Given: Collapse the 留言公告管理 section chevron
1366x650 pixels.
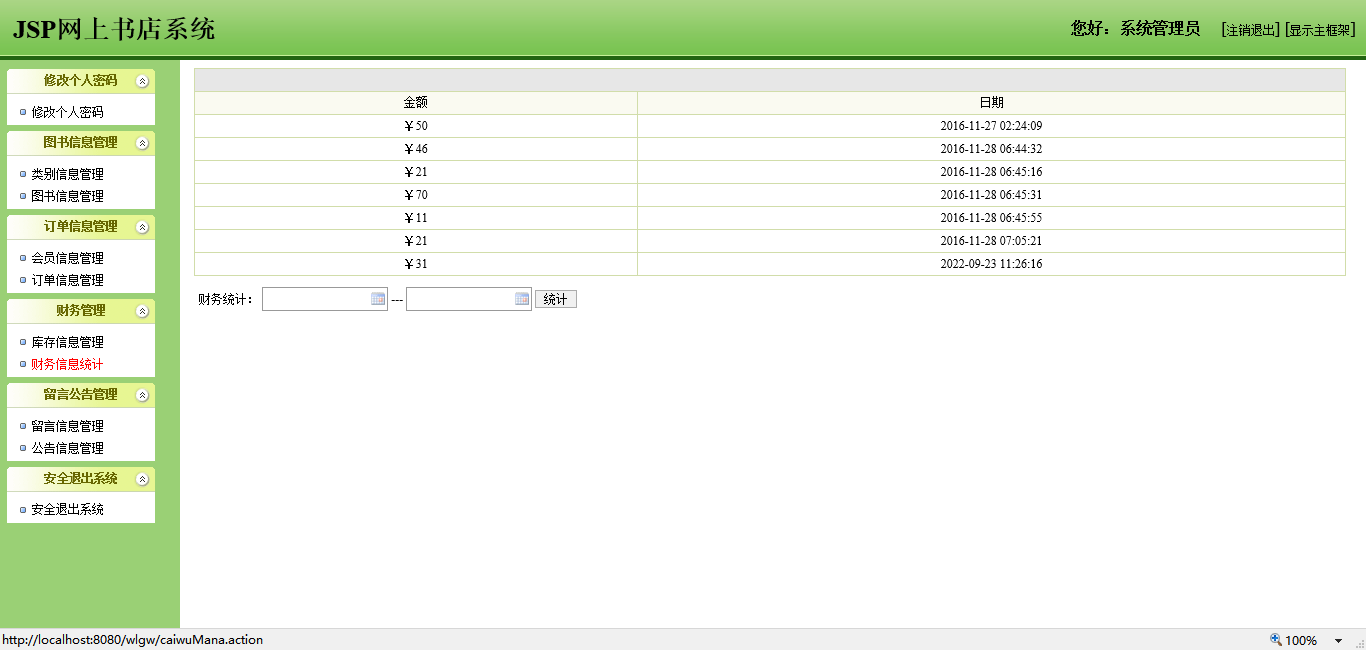Looking at the screenshot, I should click(x=142, y=395).
